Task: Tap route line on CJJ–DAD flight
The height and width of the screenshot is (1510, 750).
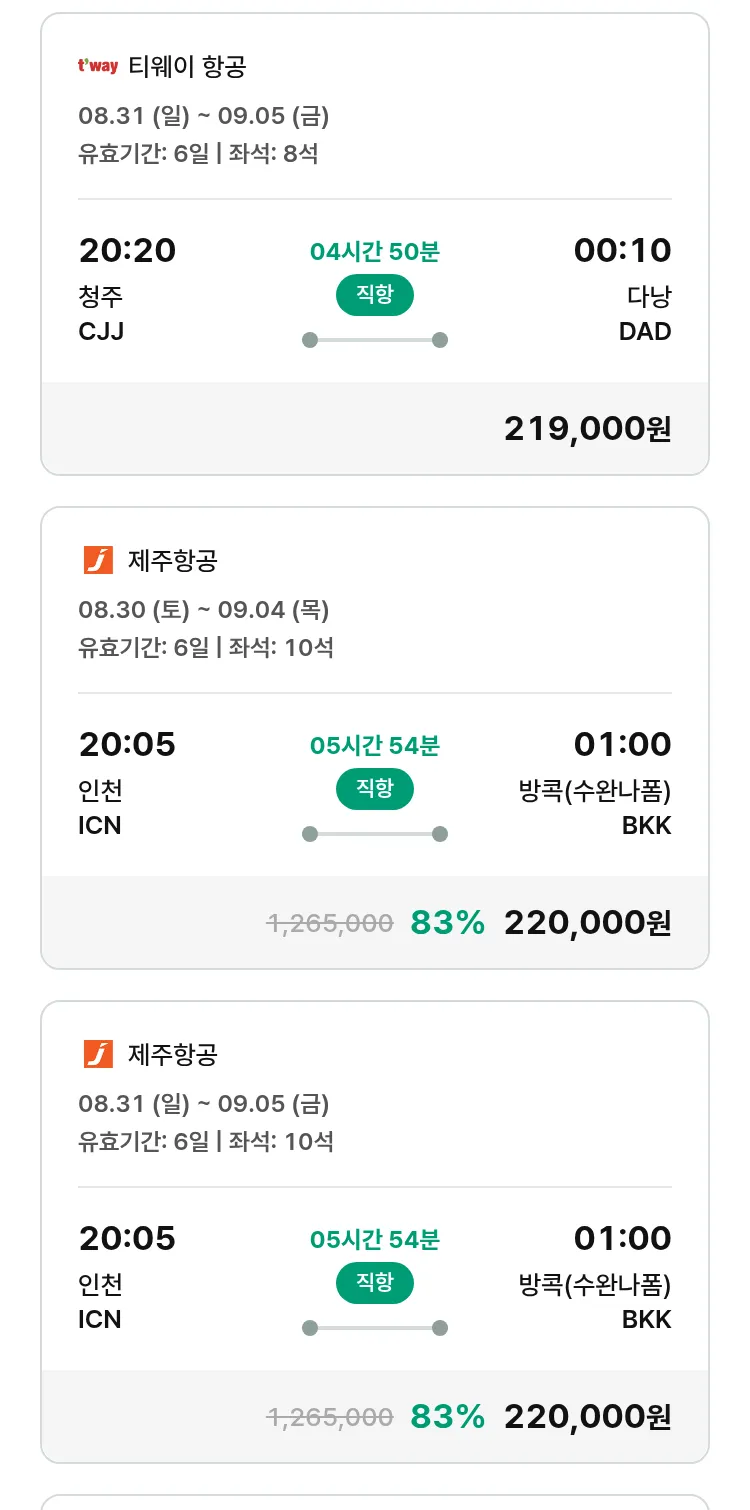Action: 374,340
